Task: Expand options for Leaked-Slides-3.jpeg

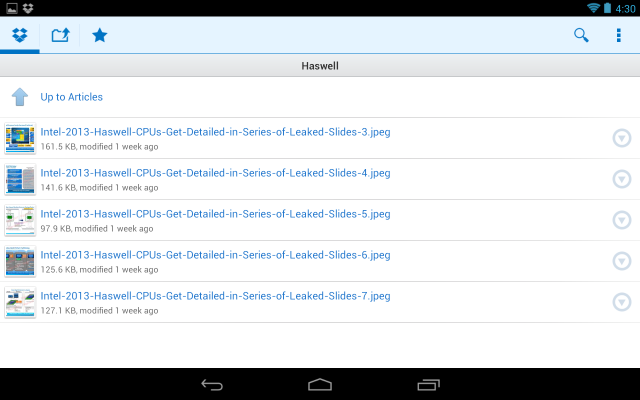Action: [x=622, y=138]
